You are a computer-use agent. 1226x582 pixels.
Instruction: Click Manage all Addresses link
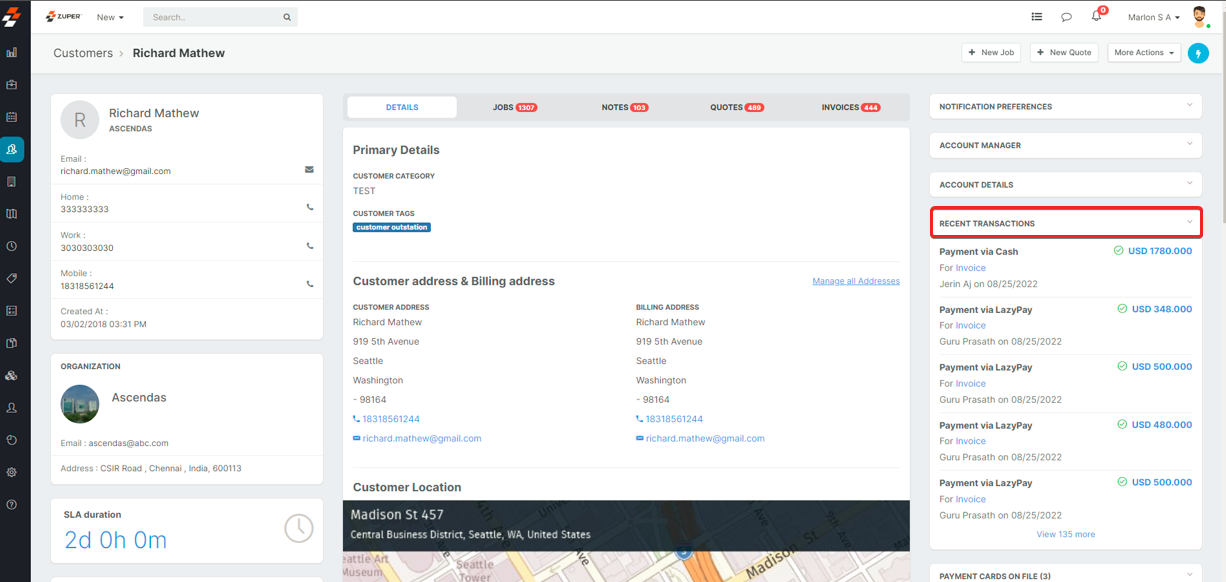855,281
